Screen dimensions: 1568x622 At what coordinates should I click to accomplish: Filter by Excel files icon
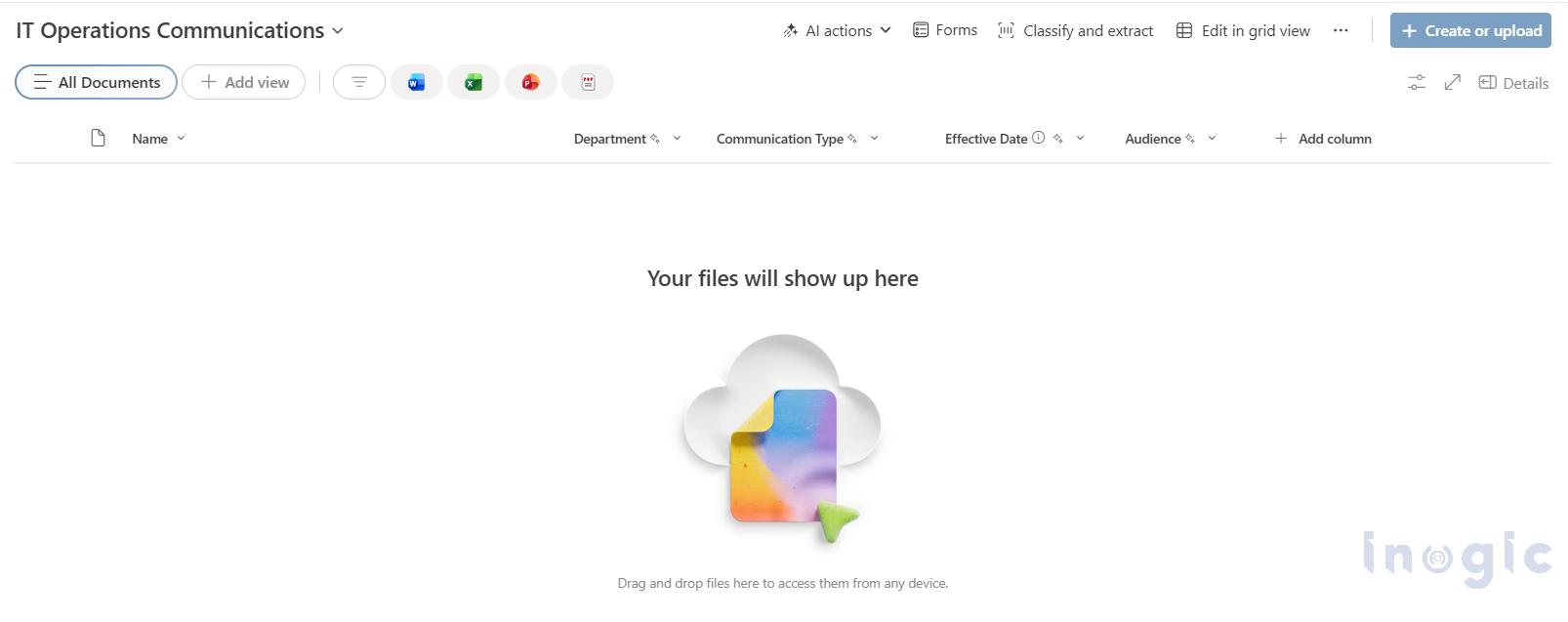coord(474,83)
